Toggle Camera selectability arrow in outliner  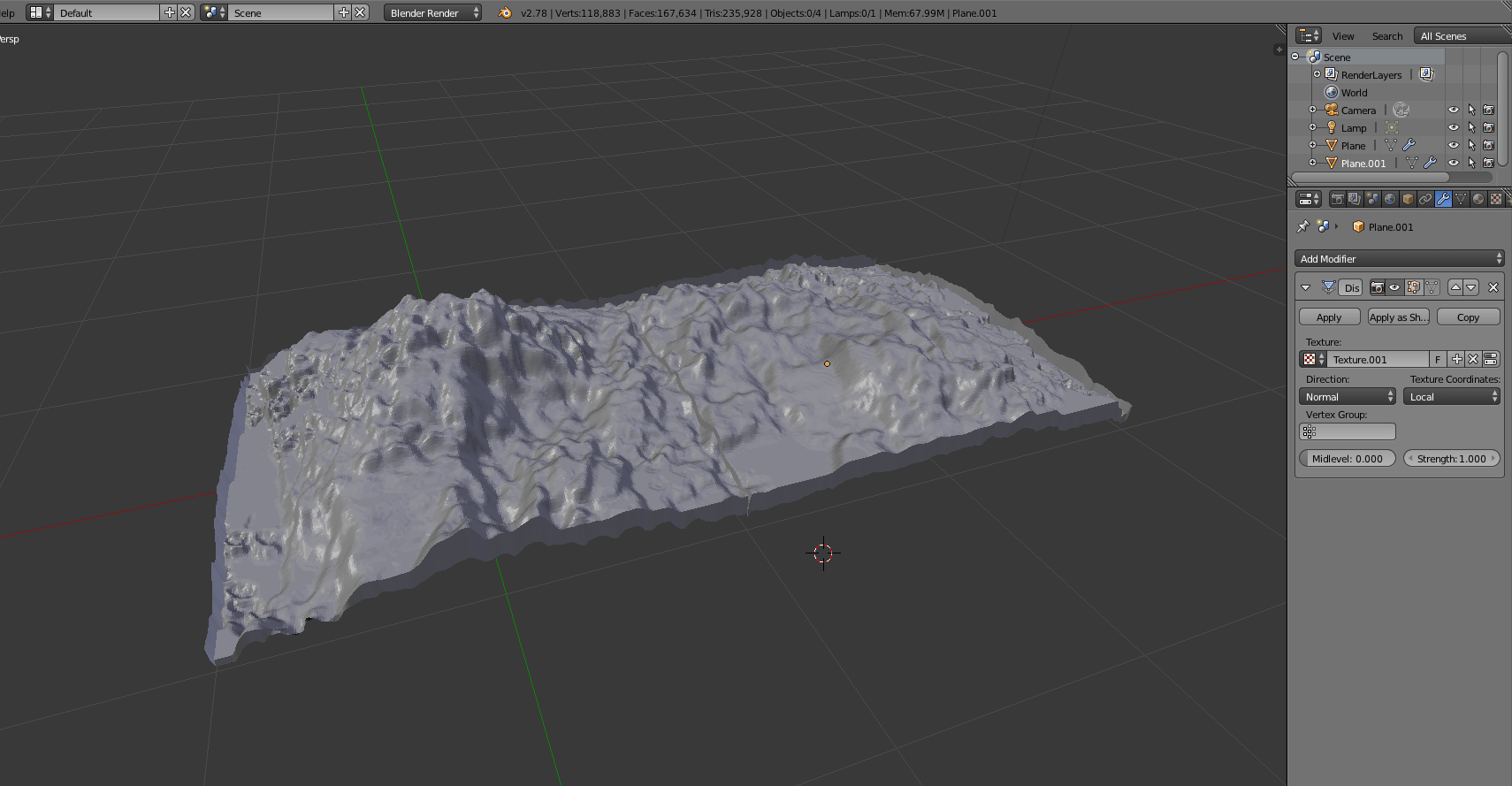(x=1471, y=110)
